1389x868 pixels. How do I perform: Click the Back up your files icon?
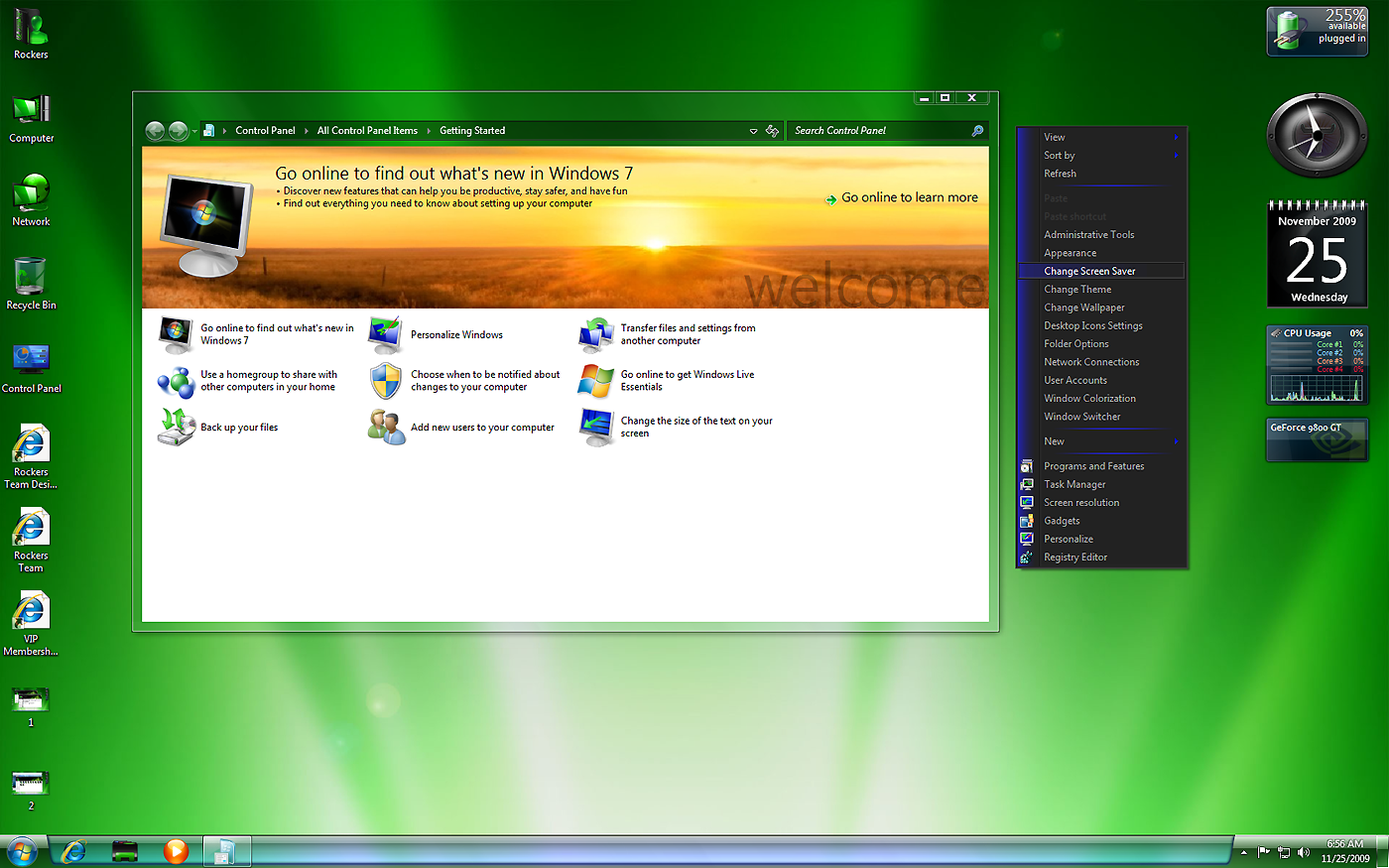(x=176, y=427)
